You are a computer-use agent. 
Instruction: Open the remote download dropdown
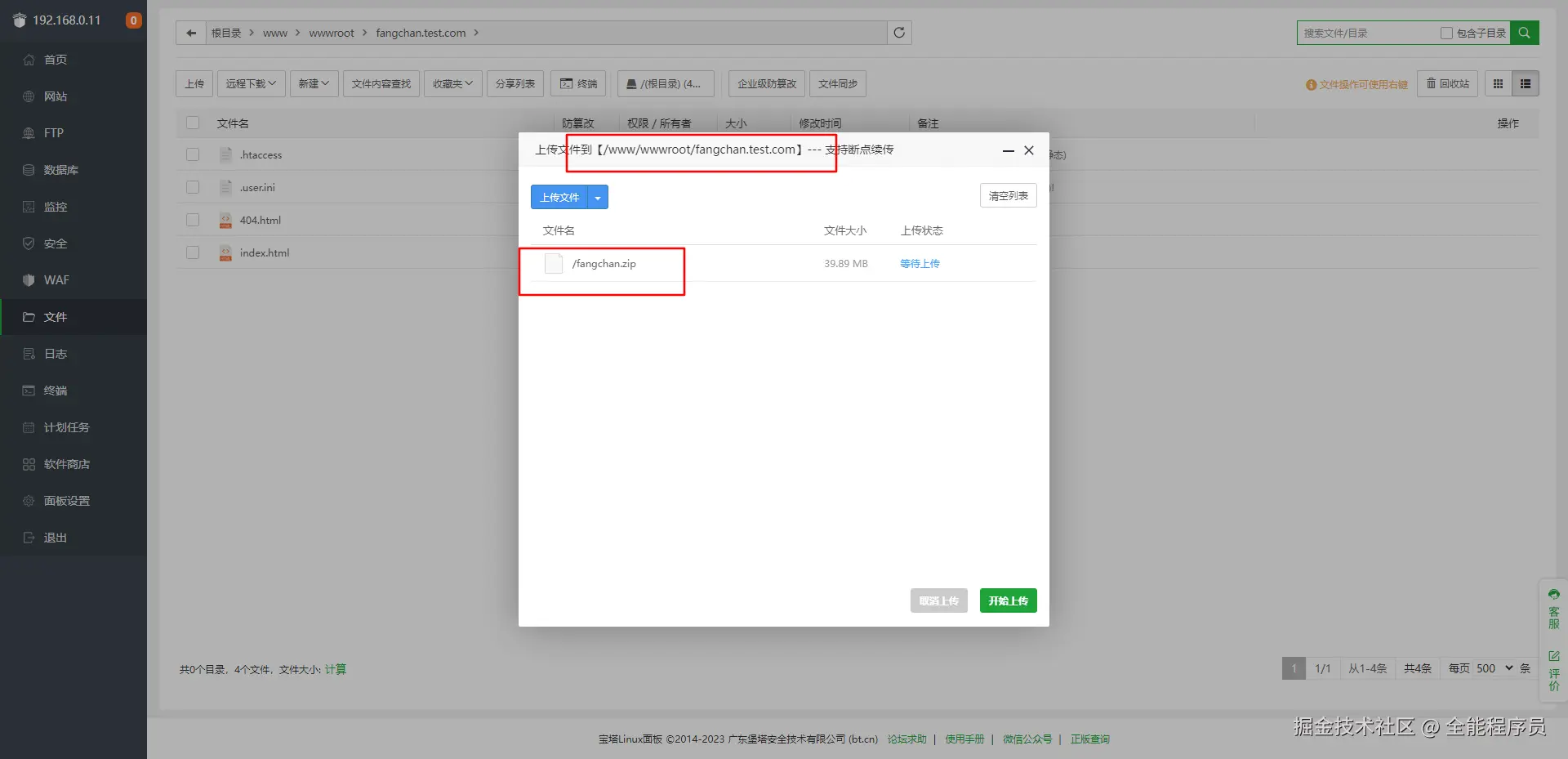[251, 83]
